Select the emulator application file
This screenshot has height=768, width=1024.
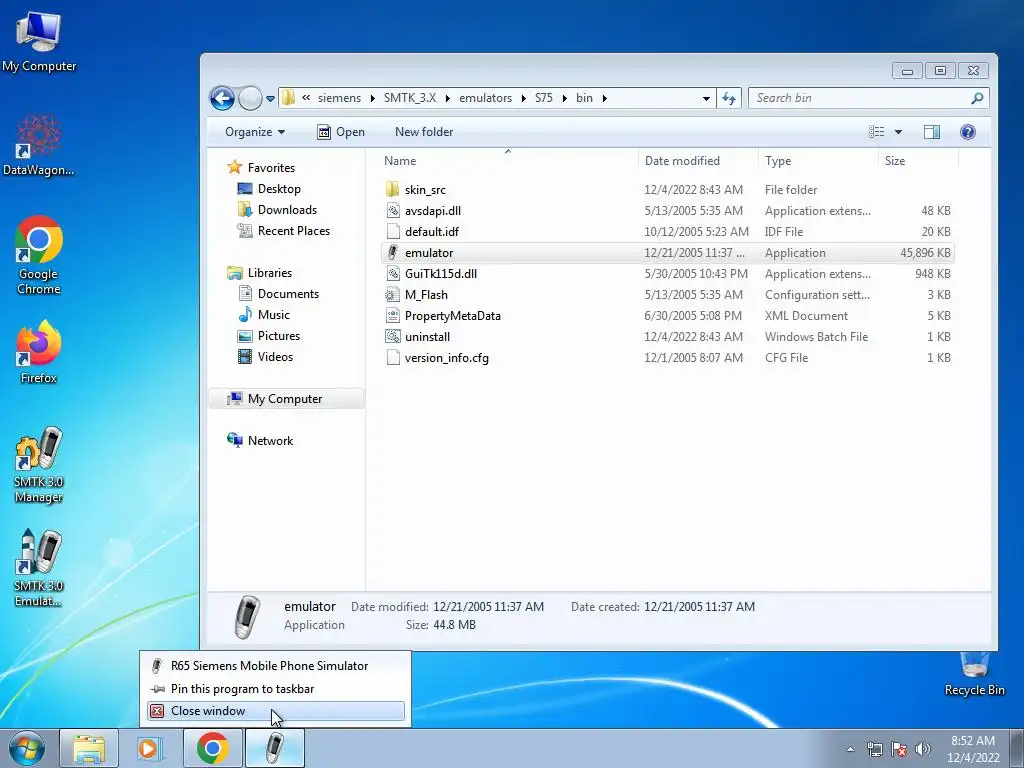point(667,253)
